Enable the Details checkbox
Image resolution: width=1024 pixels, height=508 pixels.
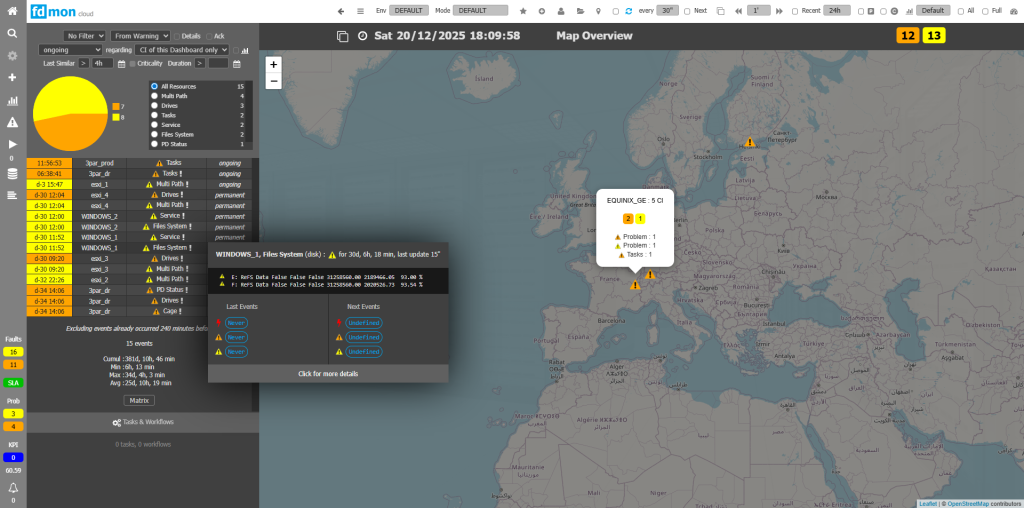pyautogui.click(x=178, y=36)
